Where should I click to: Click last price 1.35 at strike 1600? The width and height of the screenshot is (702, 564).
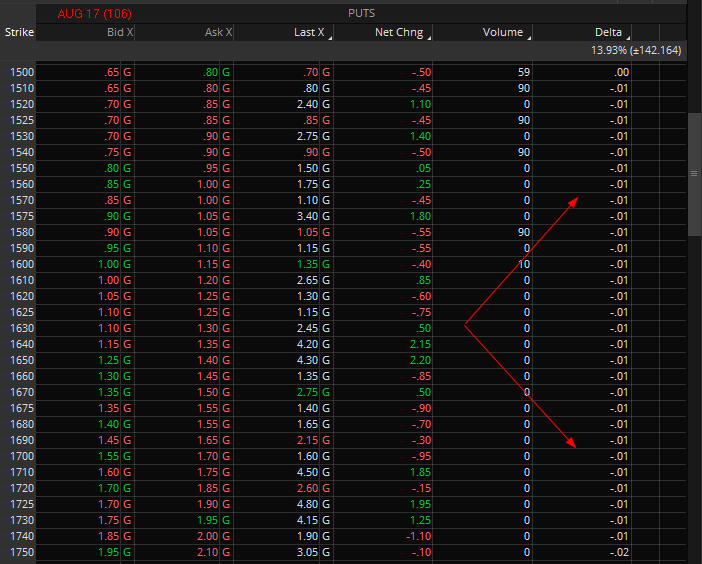(x=307, y=264)
